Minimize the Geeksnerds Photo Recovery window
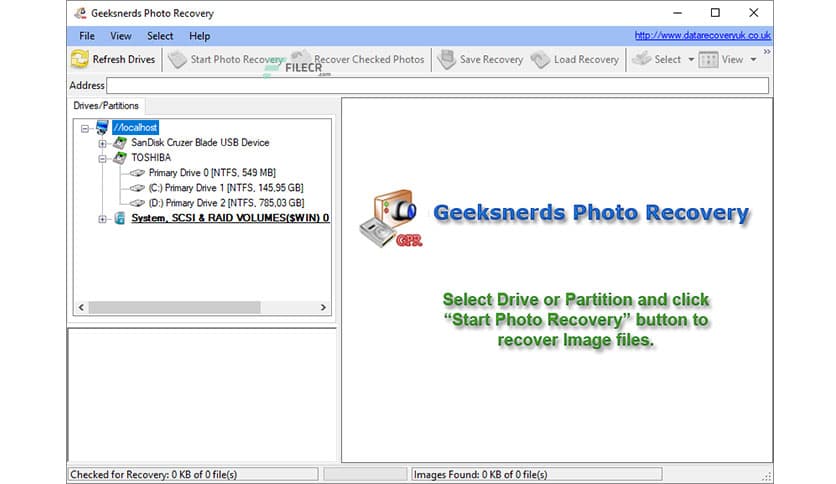Screen dimensions: 836x484 tap(678, 13)
